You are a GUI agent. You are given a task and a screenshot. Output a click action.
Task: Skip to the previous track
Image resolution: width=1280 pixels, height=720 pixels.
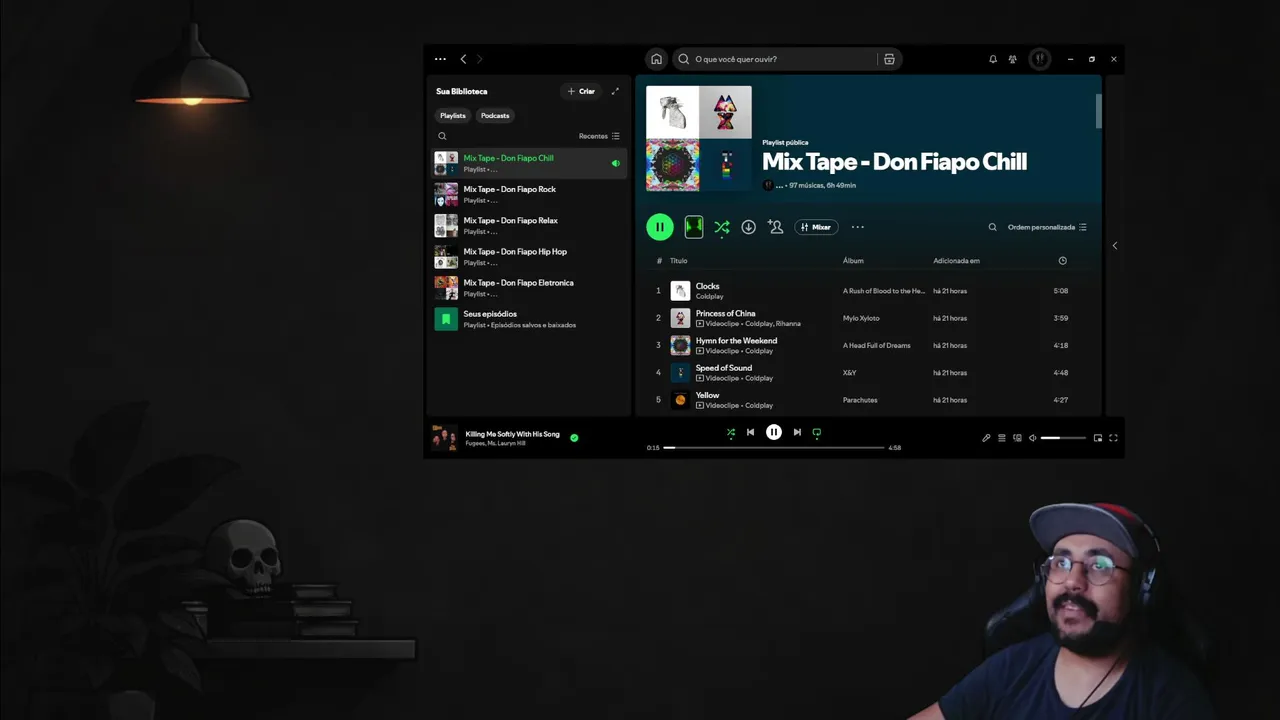[x=751, y=432]
